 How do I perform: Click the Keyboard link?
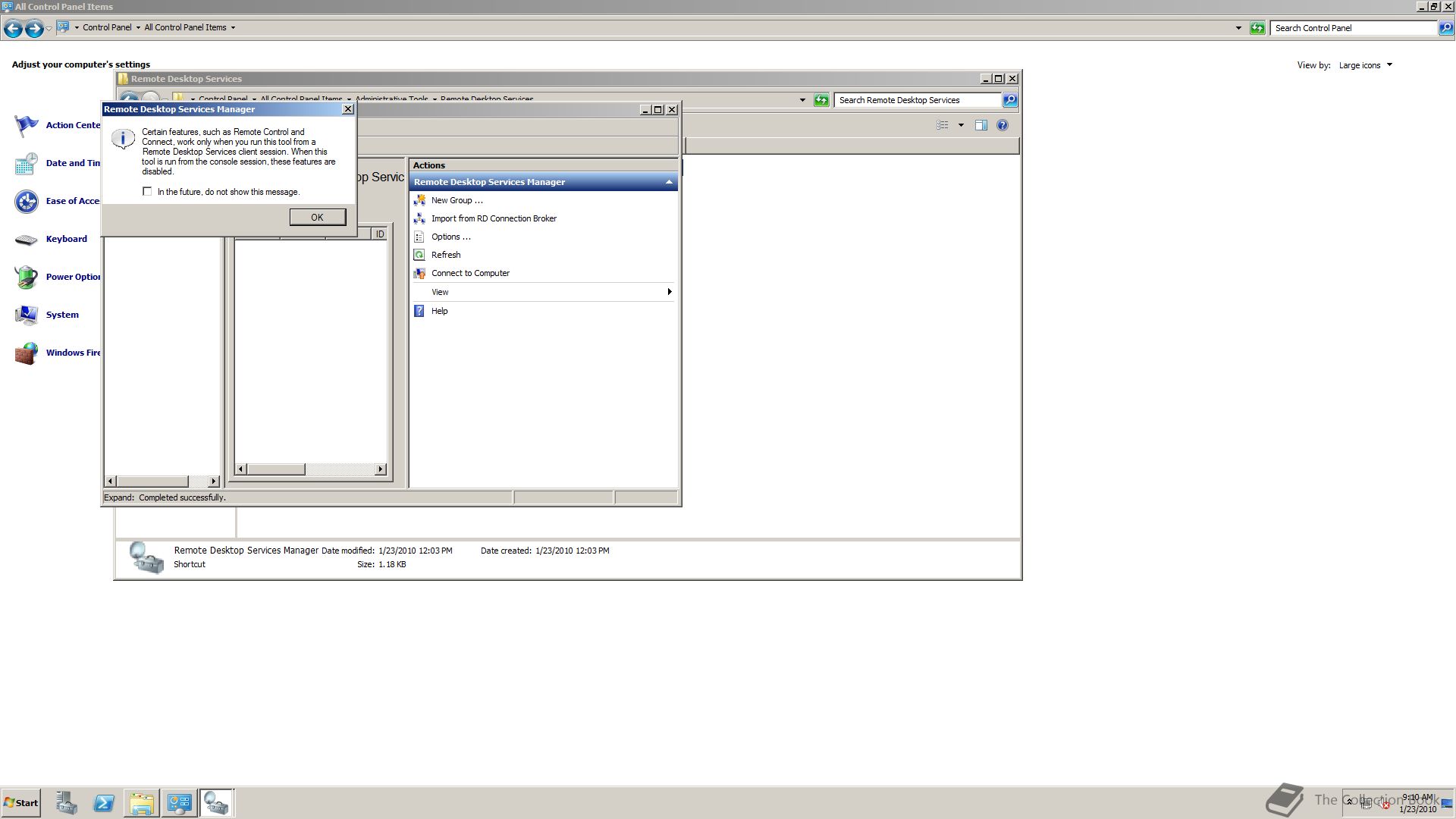tap(67, 239)
